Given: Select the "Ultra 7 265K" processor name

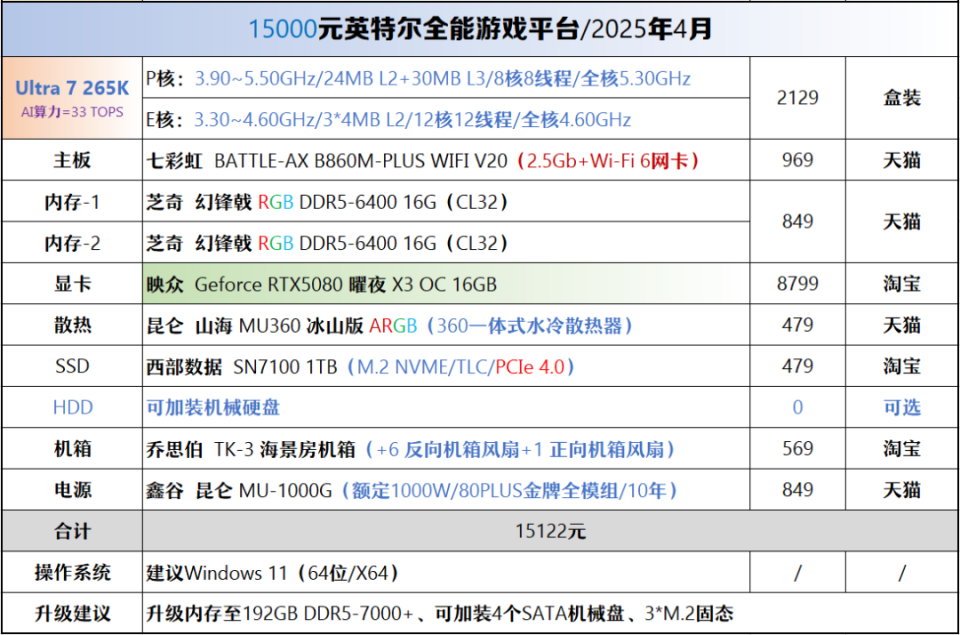Looking at the screenshot, I should [x=72, y=88].
